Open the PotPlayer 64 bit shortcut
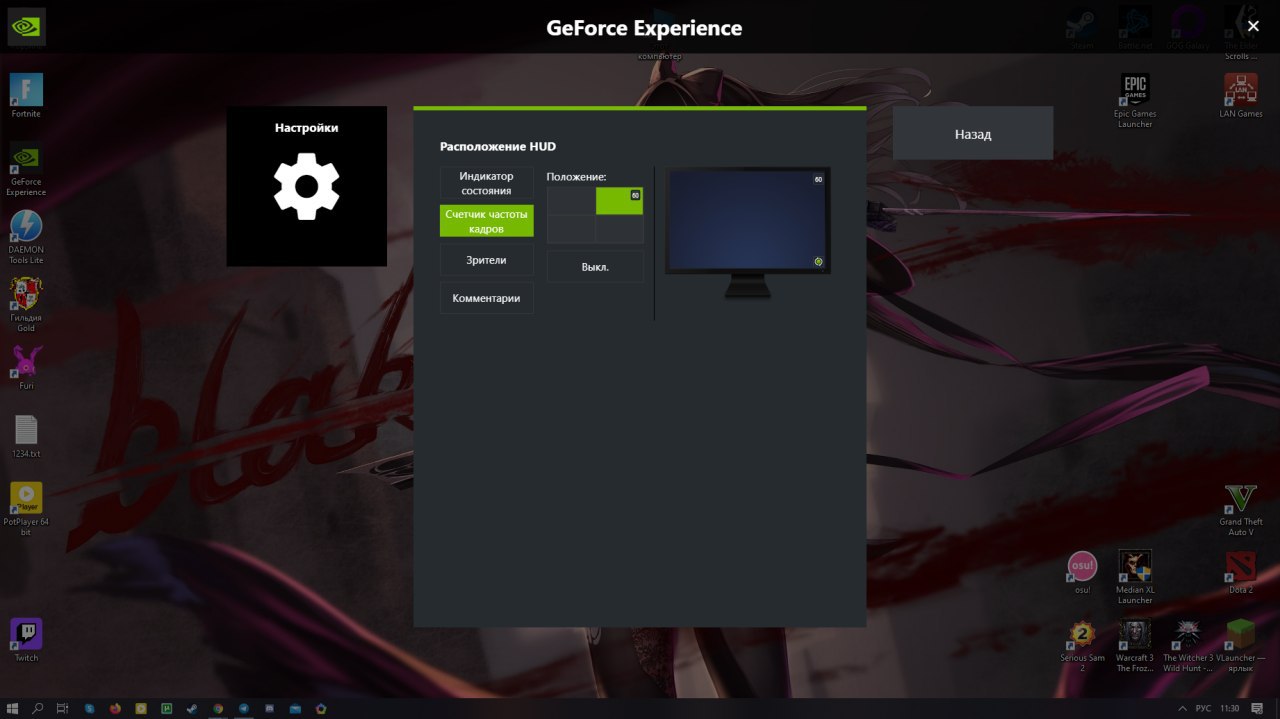Screen dimensions: 1280x719 (x=26, y=509)
